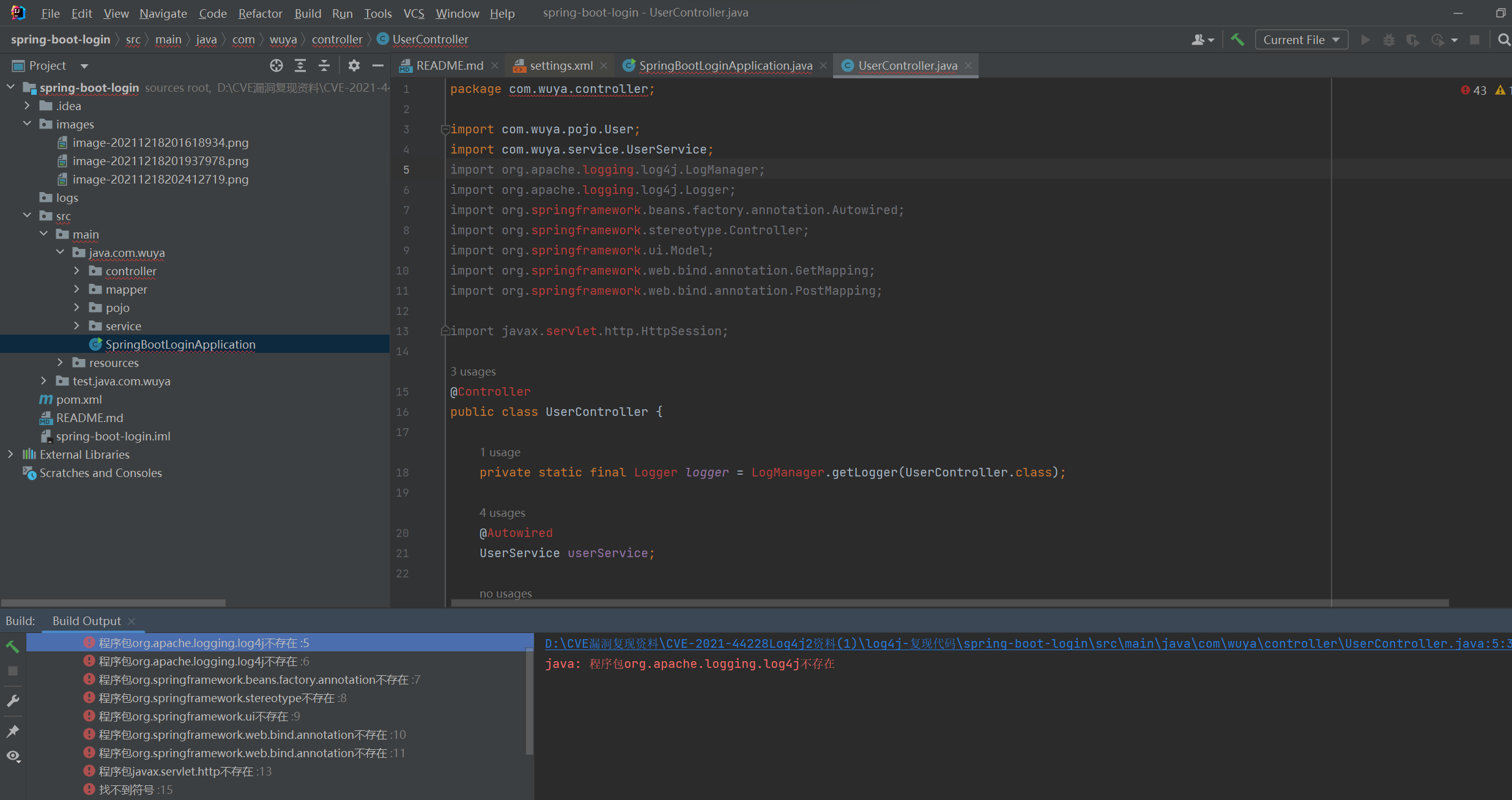The height and width of the screenshot is (800, 1512).
Task: Click the pin tab icon in Build panel
Action: click(12, 731)
